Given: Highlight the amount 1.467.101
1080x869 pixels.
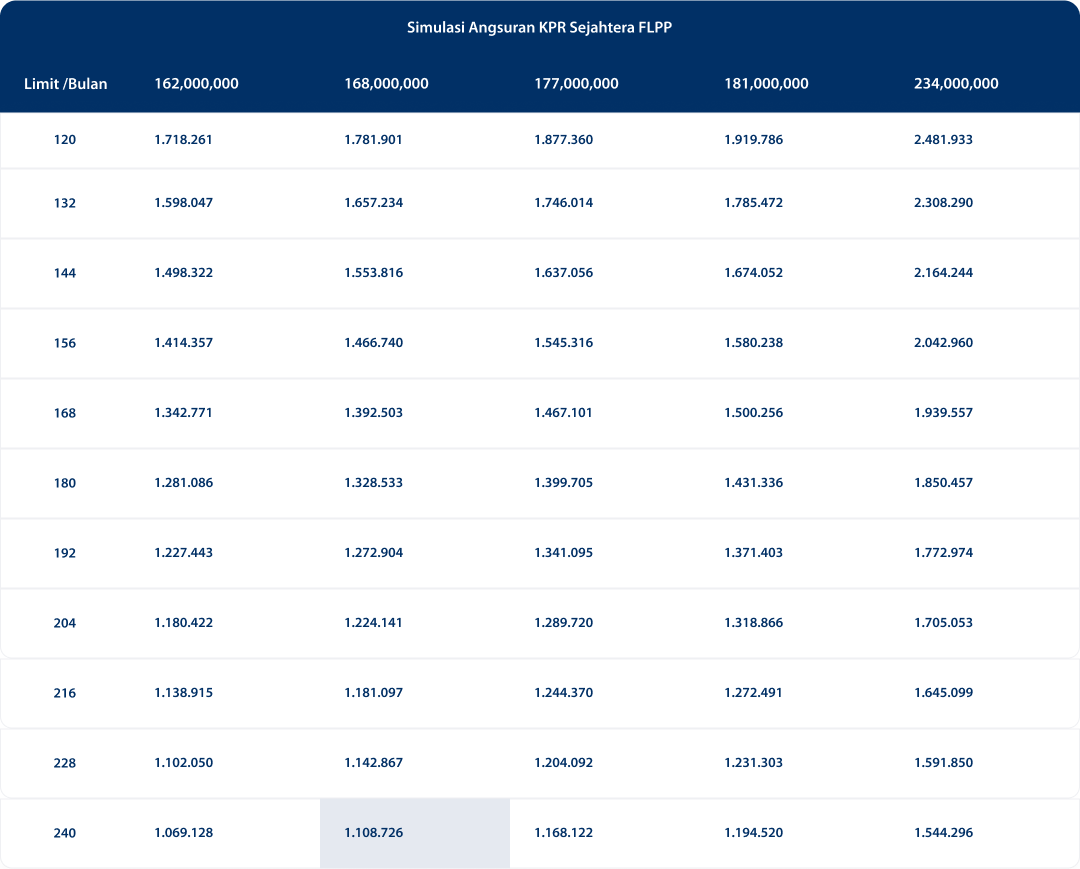Looking at the screenshot, I should pos(563,413).
